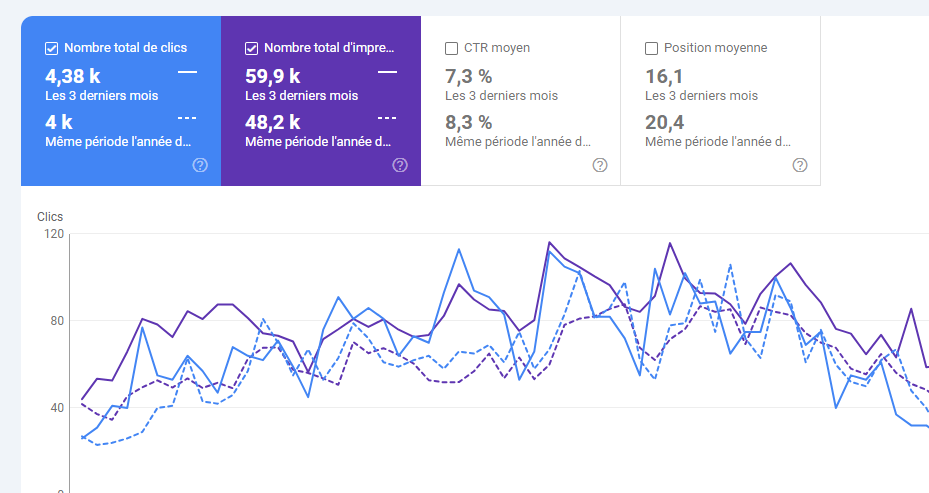Click the 40 gridline label on chart
The image size is (929, 493).
[x=56, y=408]
